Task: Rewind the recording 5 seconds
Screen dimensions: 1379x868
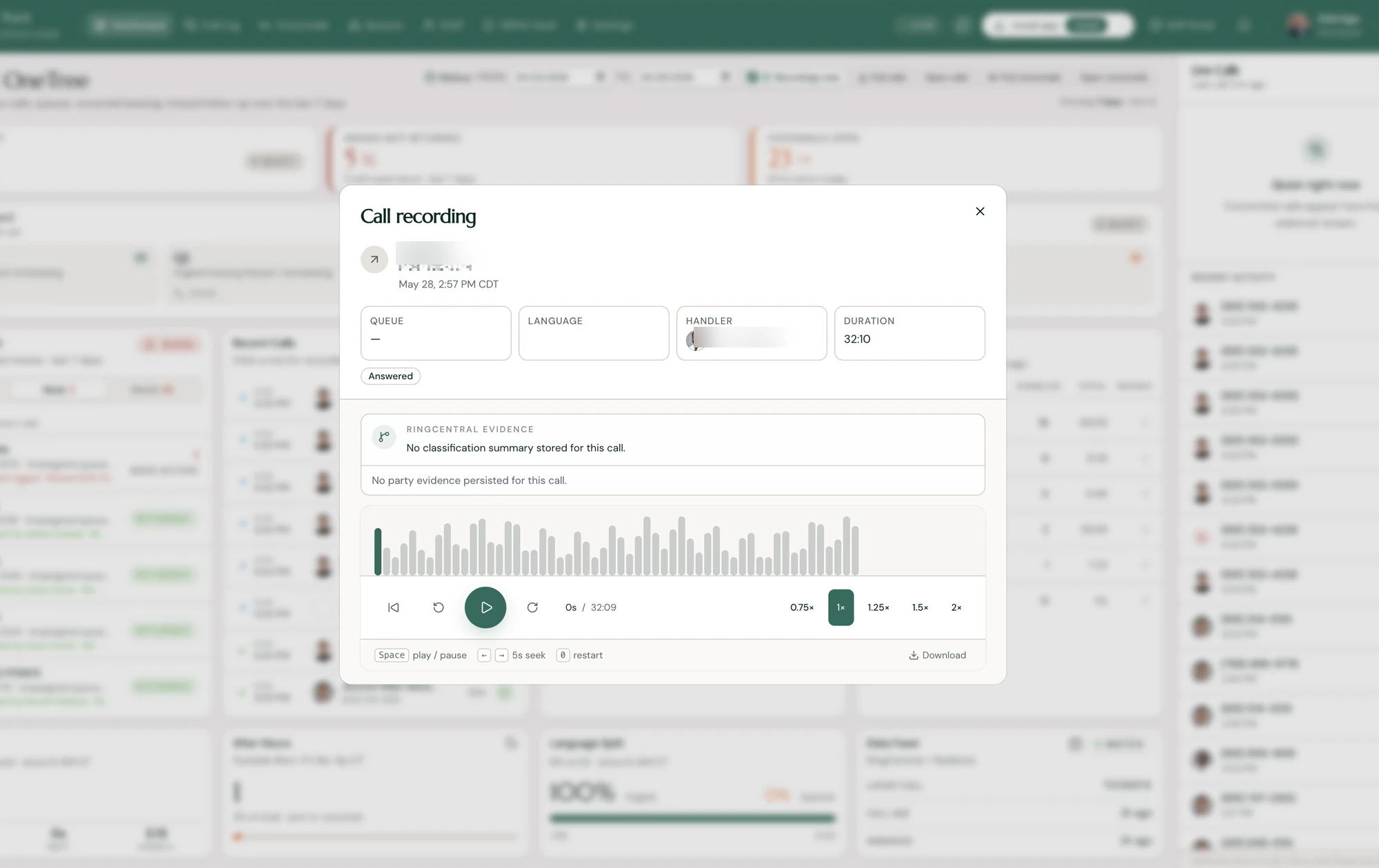Action: tap(439, 607)
